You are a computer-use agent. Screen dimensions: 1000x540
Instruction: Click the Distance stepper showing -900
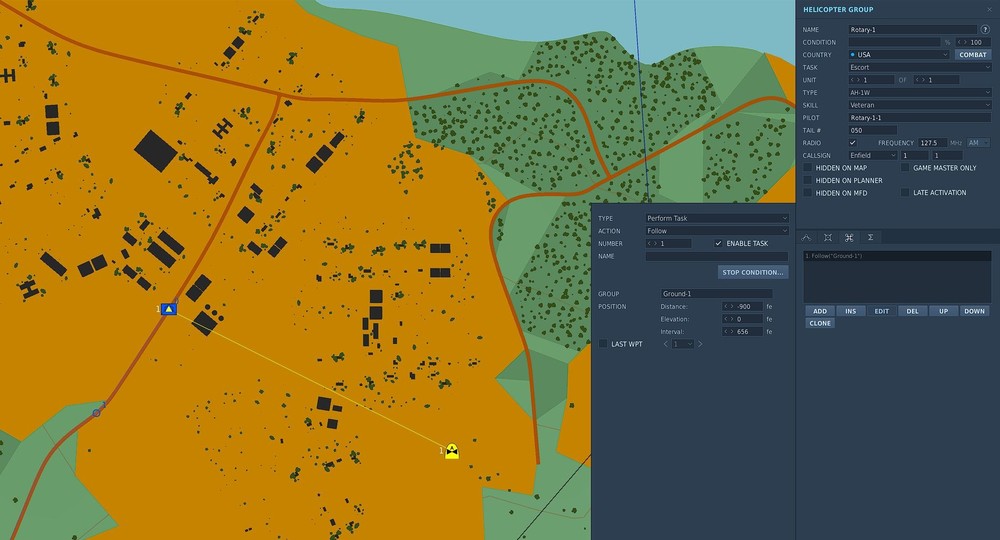click(742, 307)
